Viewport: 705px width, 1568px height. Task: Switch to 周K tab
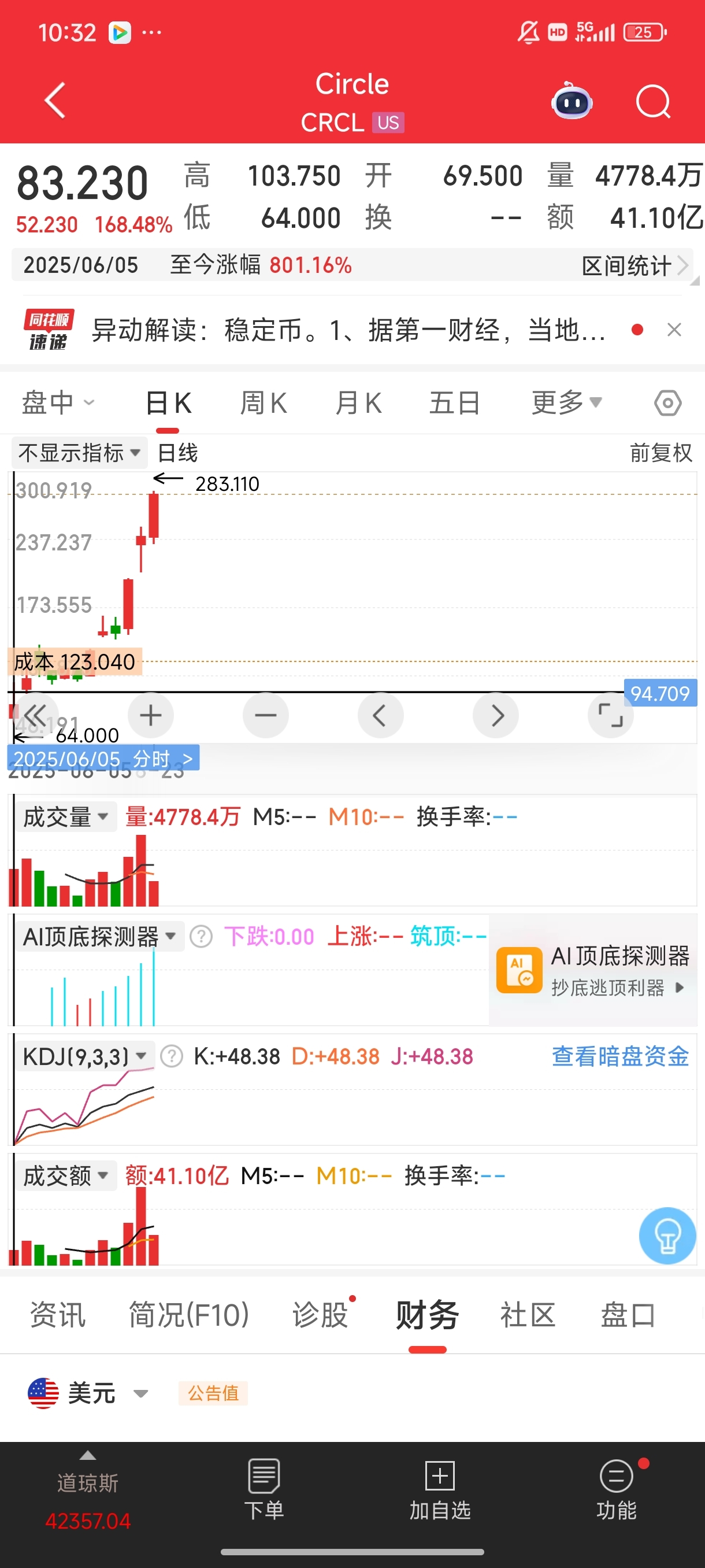(264, 403)
